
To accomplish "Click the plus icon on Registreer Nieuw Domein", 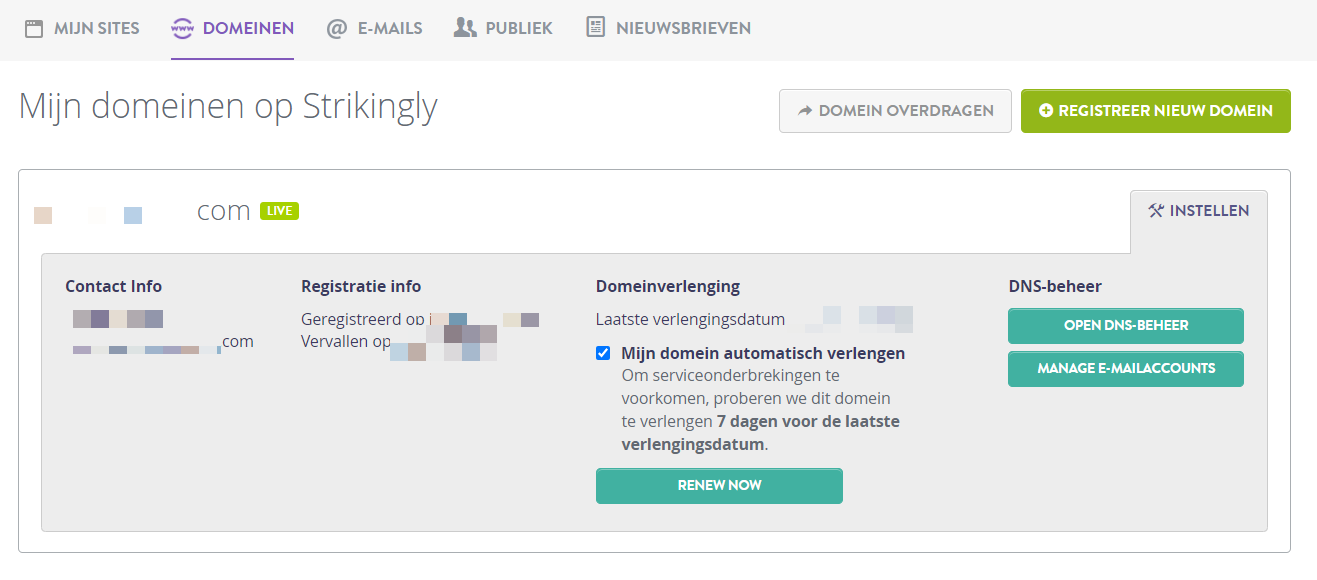I will click(1046, 111).
